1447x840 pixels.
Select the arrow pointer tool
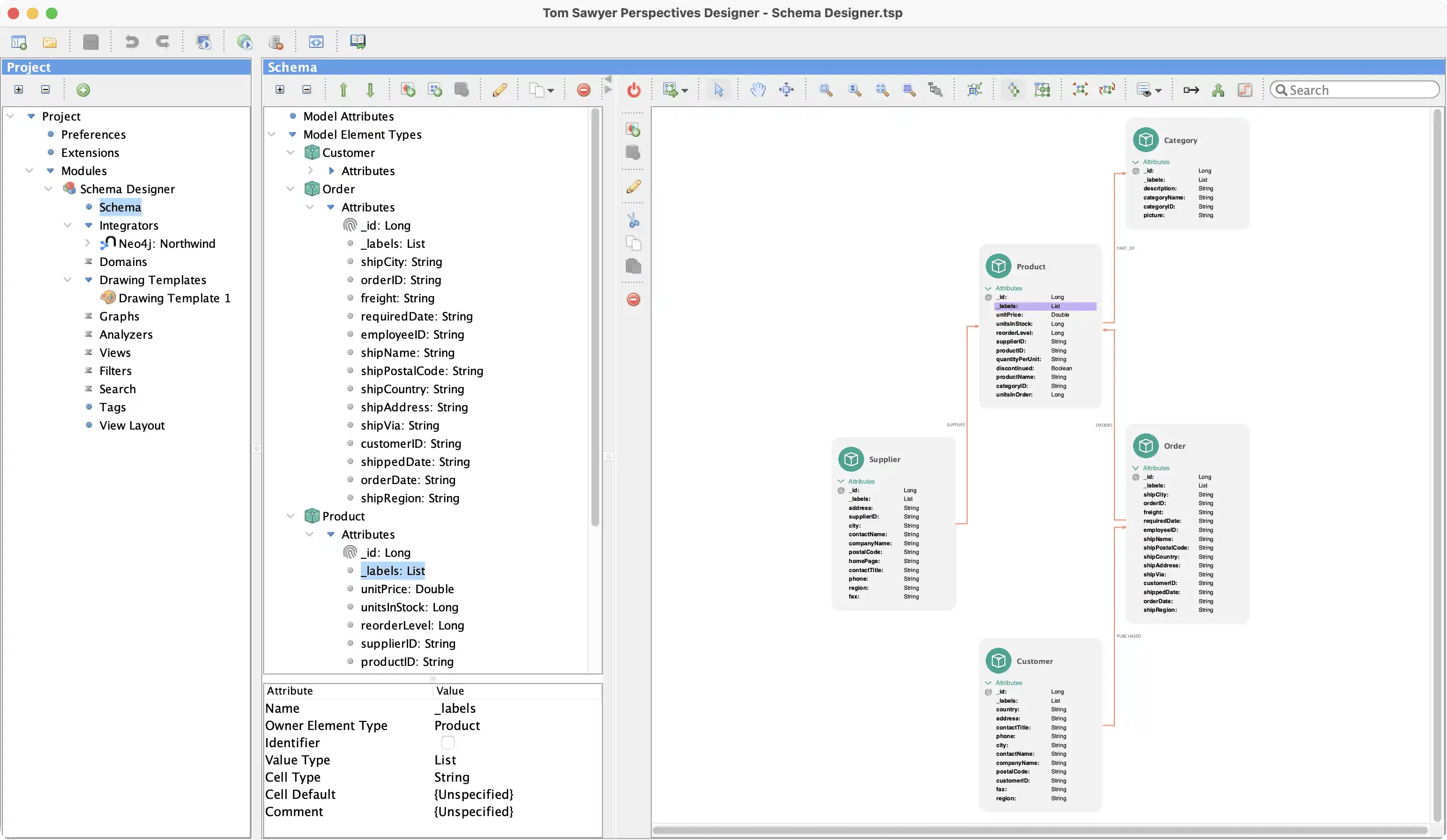tap(719, 89)
